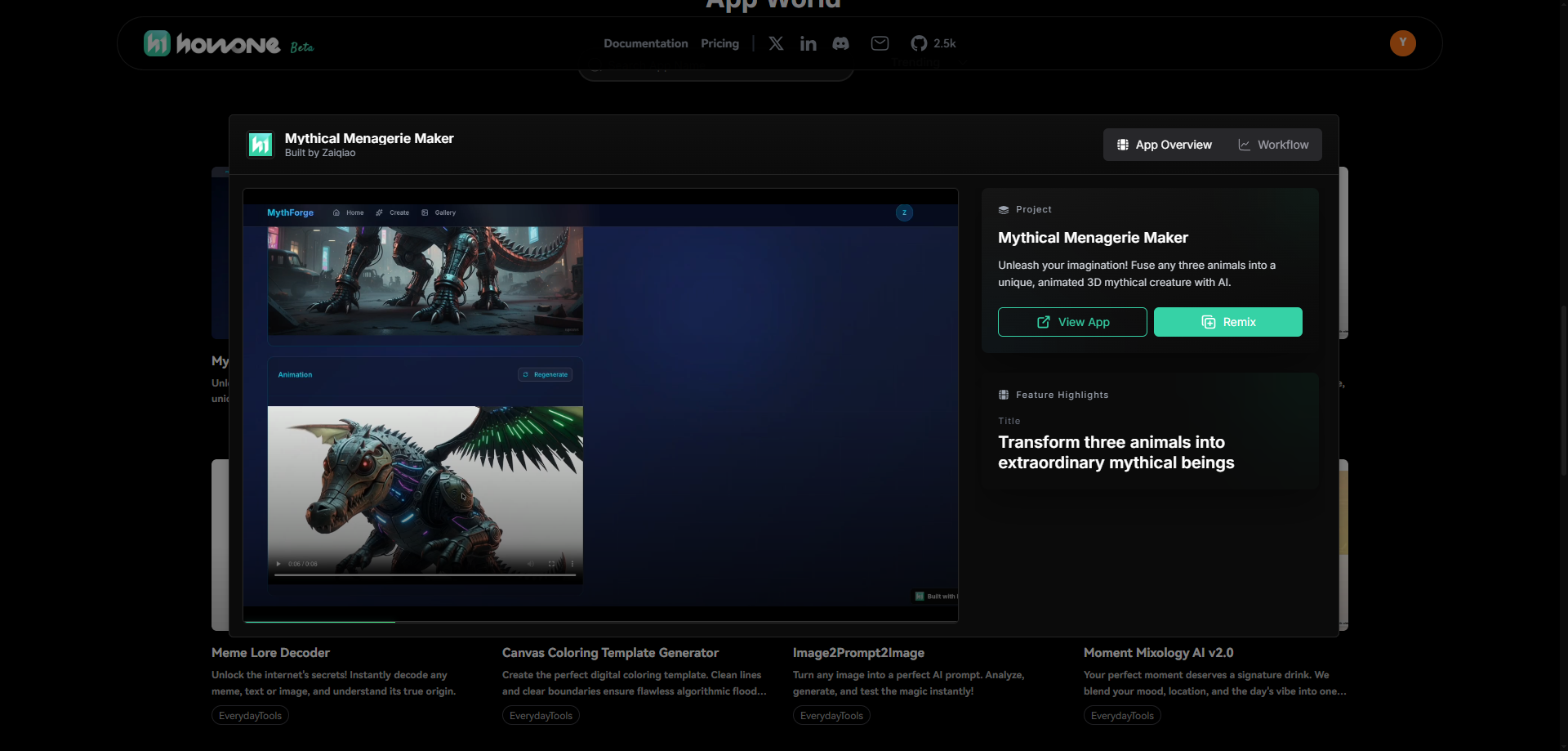Click the HowOne logo in header
The height and width of the screenshot is (751, 1568).
tap(212, 43)
